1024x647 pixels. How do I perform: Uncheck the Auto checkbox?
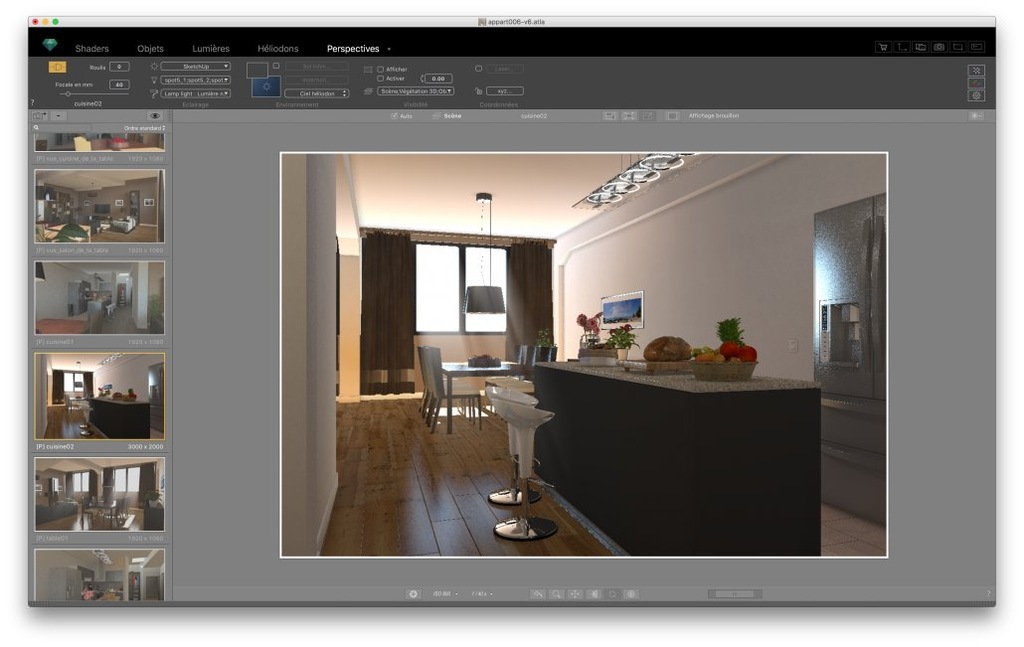click(x=394, y=116)
